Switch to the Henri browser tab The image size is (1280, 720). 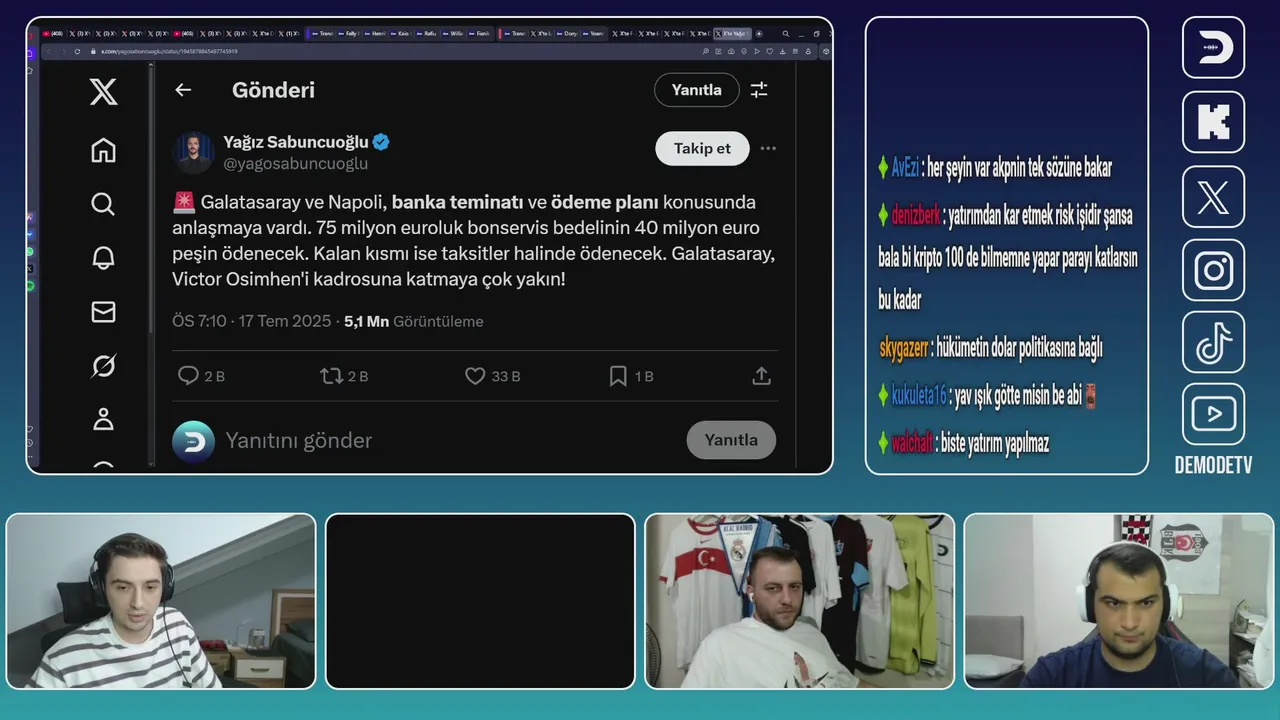tap(375, 33)
